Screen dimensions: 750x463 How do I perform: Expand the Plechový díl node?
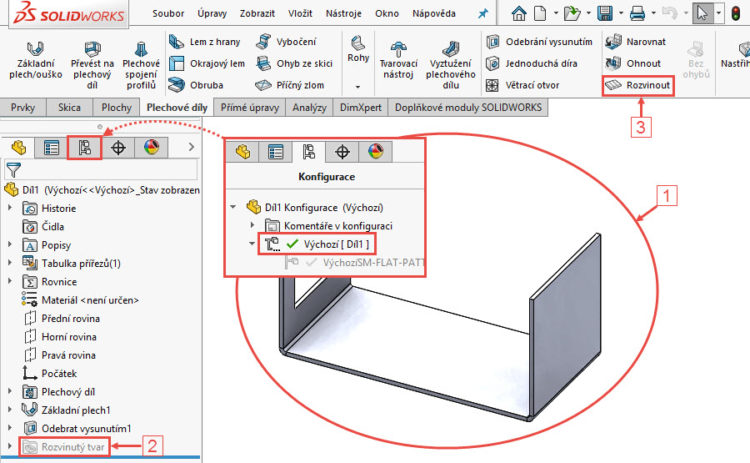tap(10, 391)
